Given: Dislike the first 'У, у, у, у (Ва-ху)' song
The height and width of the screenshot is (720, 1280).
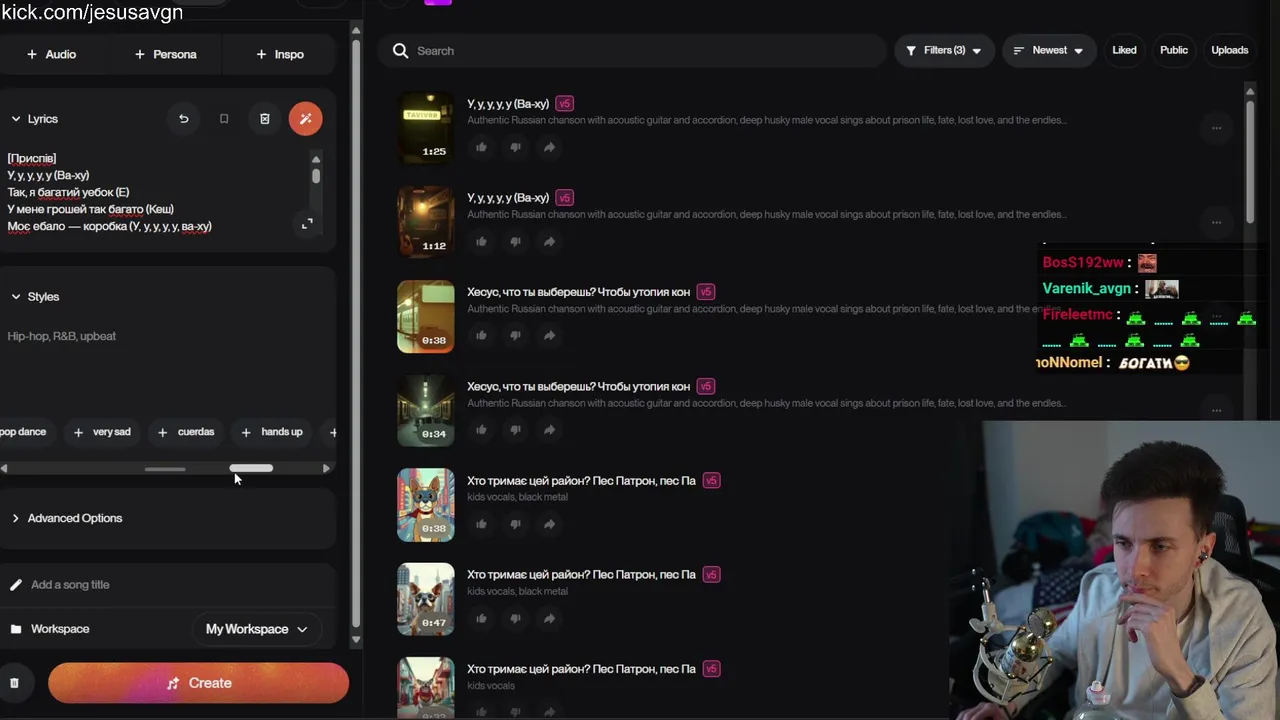Looking at the screenshot, I should pos(515,147).
